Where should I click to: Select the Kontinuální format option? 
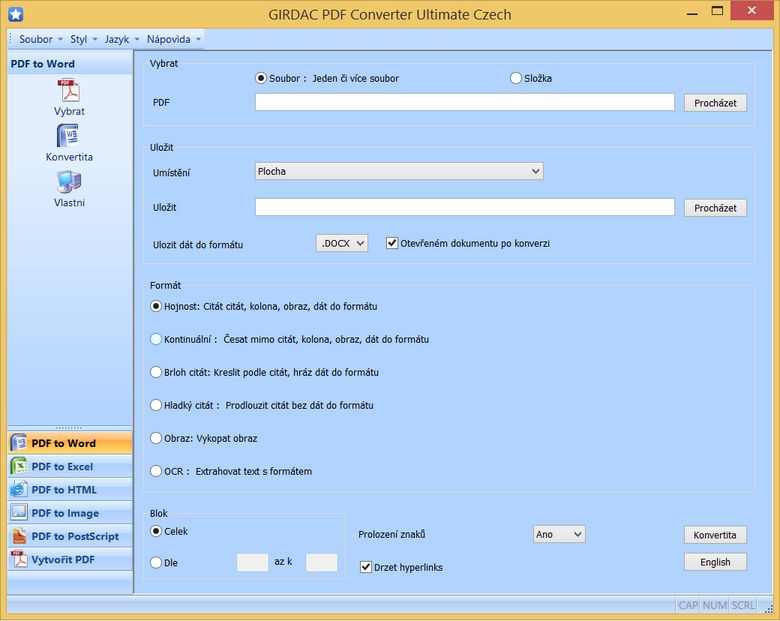[x=156, y=339]
